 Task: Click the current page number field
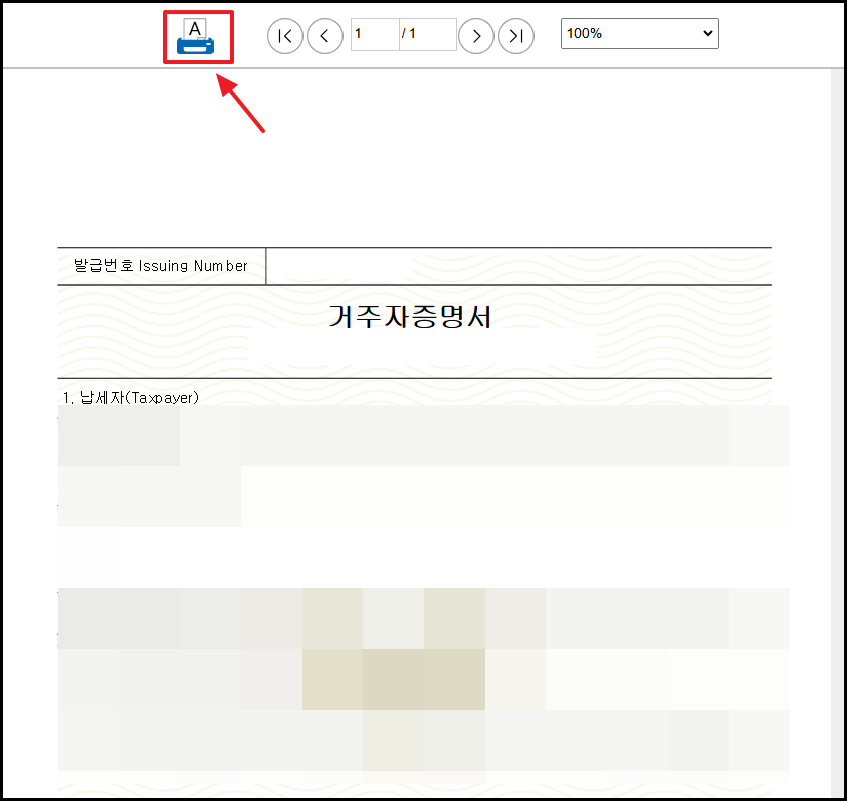(375, 34)
